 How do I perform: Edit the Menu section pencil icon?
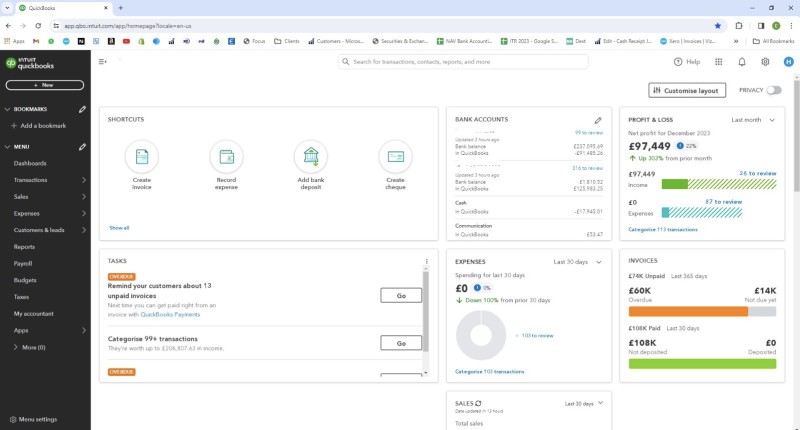coord(82,147)
